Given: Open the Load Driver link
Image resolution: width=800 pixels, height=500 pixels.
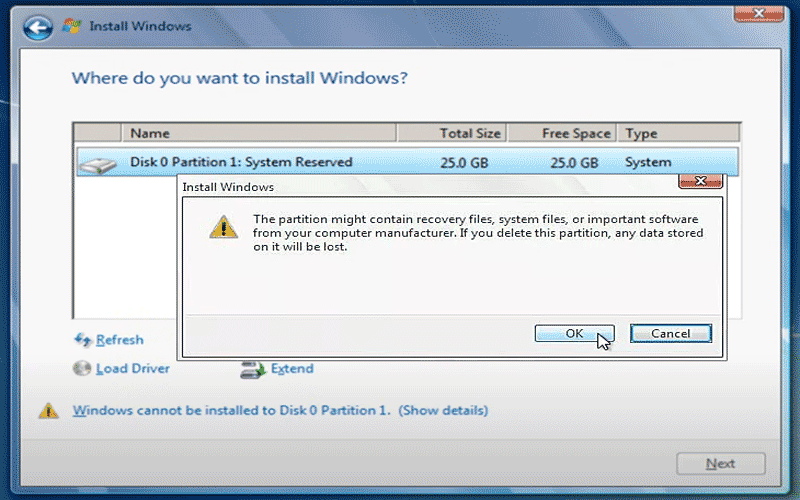Looking at the screenshot, I should click(x=133, y=368).
